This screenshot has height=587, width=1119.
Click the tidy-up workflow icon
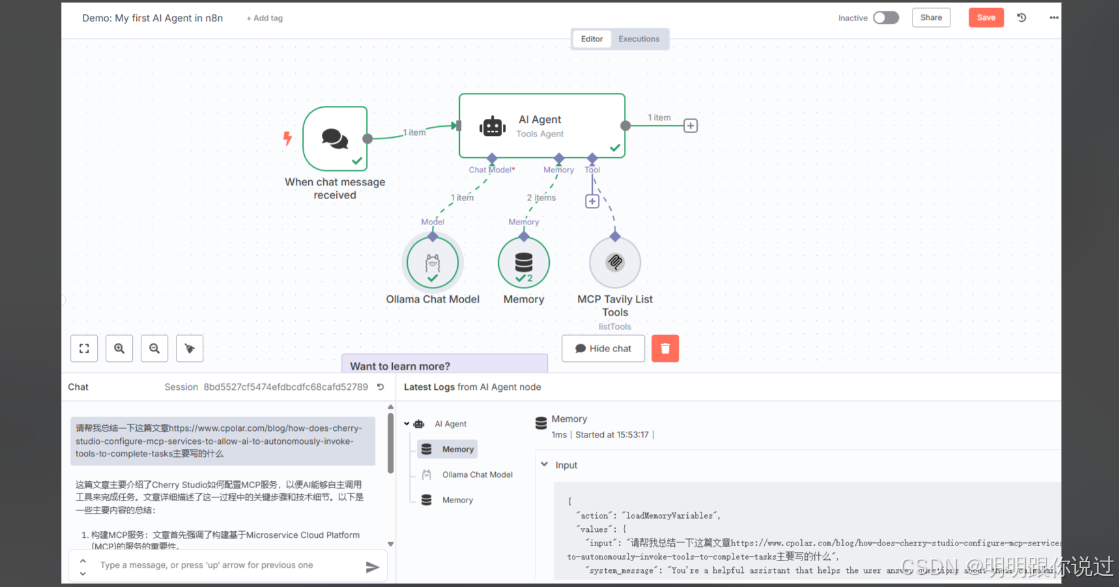189,348
